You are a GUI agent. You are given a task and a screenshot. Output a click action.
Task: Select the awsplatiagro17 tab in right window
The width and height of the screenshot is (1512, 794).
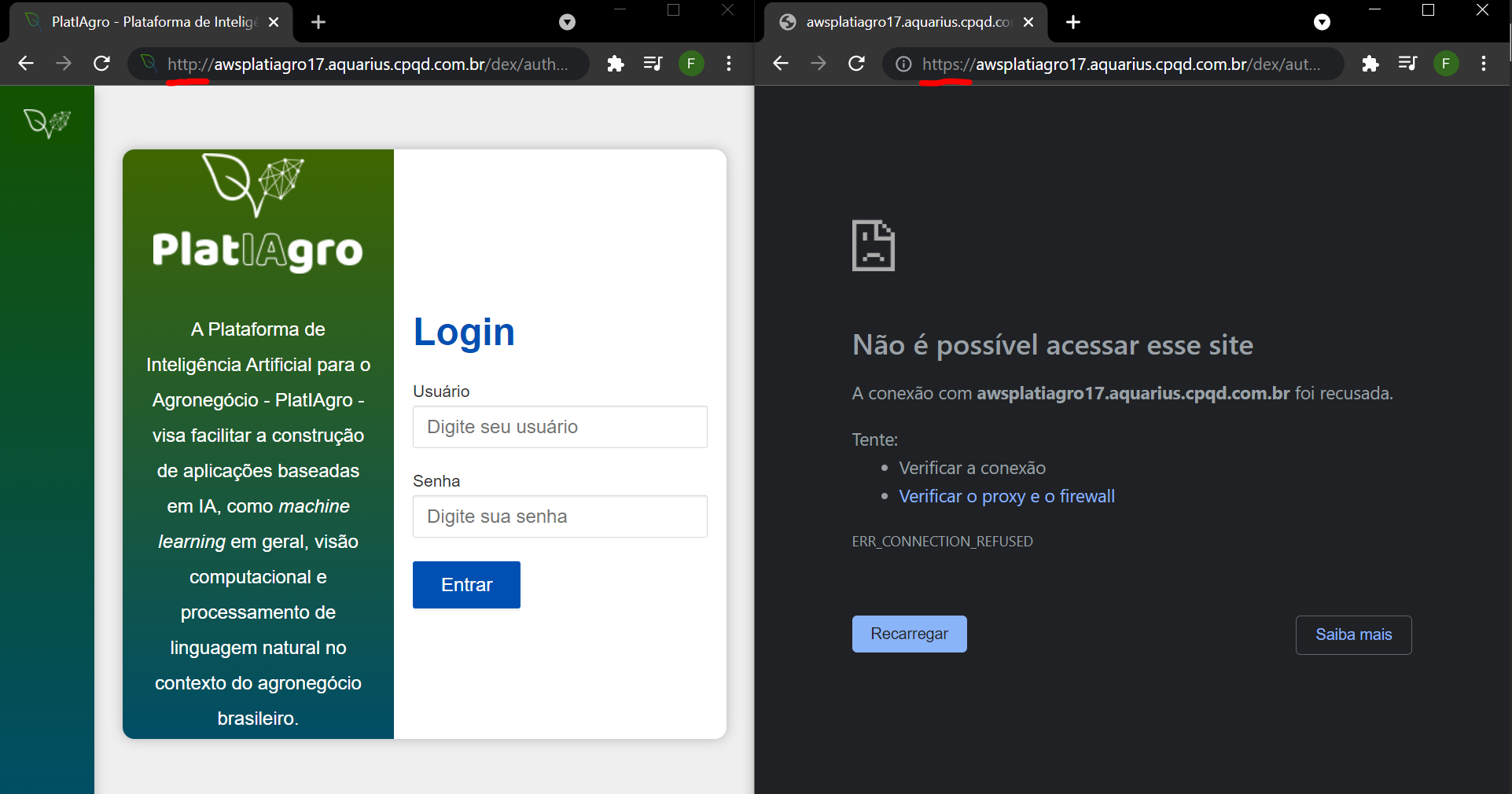(906, 22)
